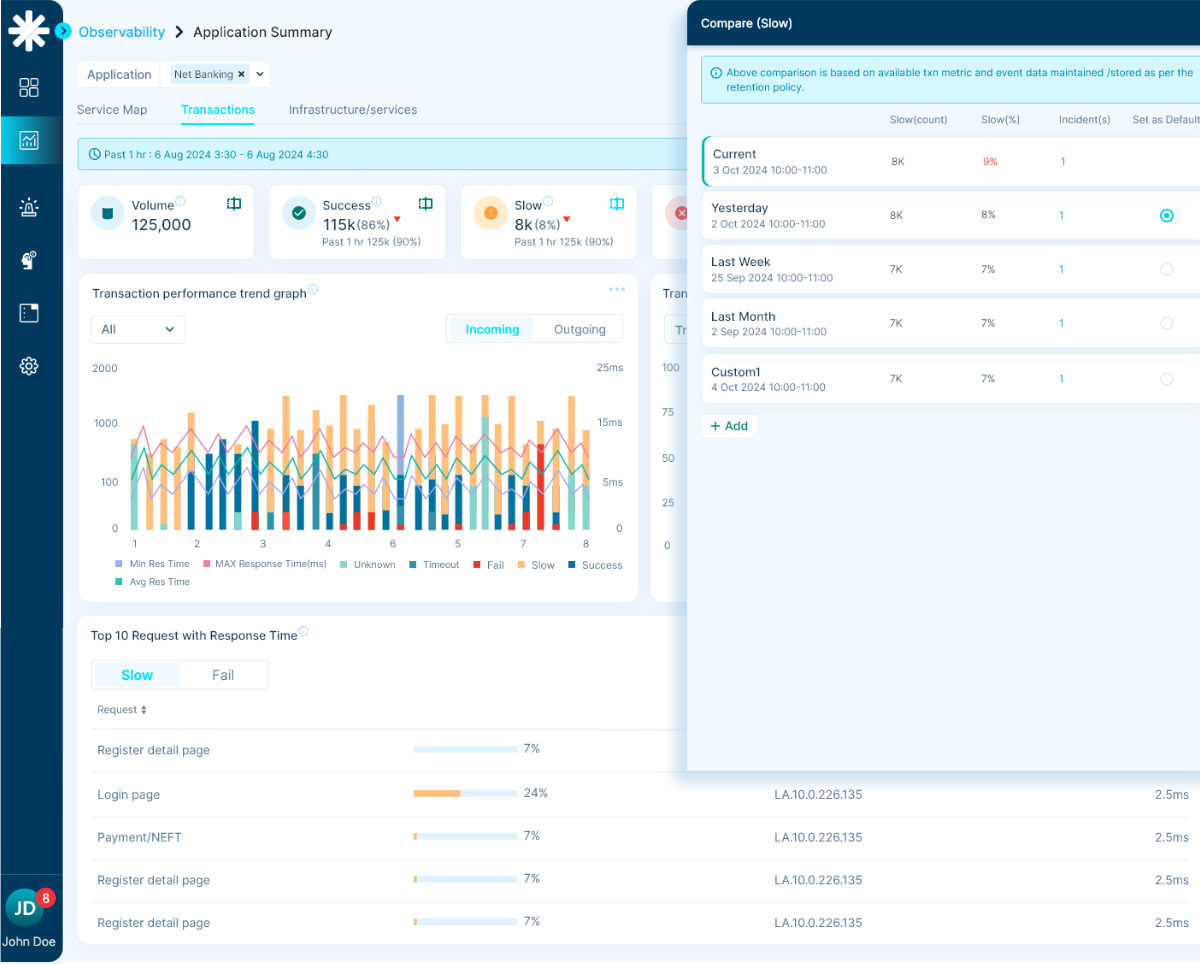Screen dimensions: 1200x964
Task: Click the Add comparison button
Action: pos(729,426)
